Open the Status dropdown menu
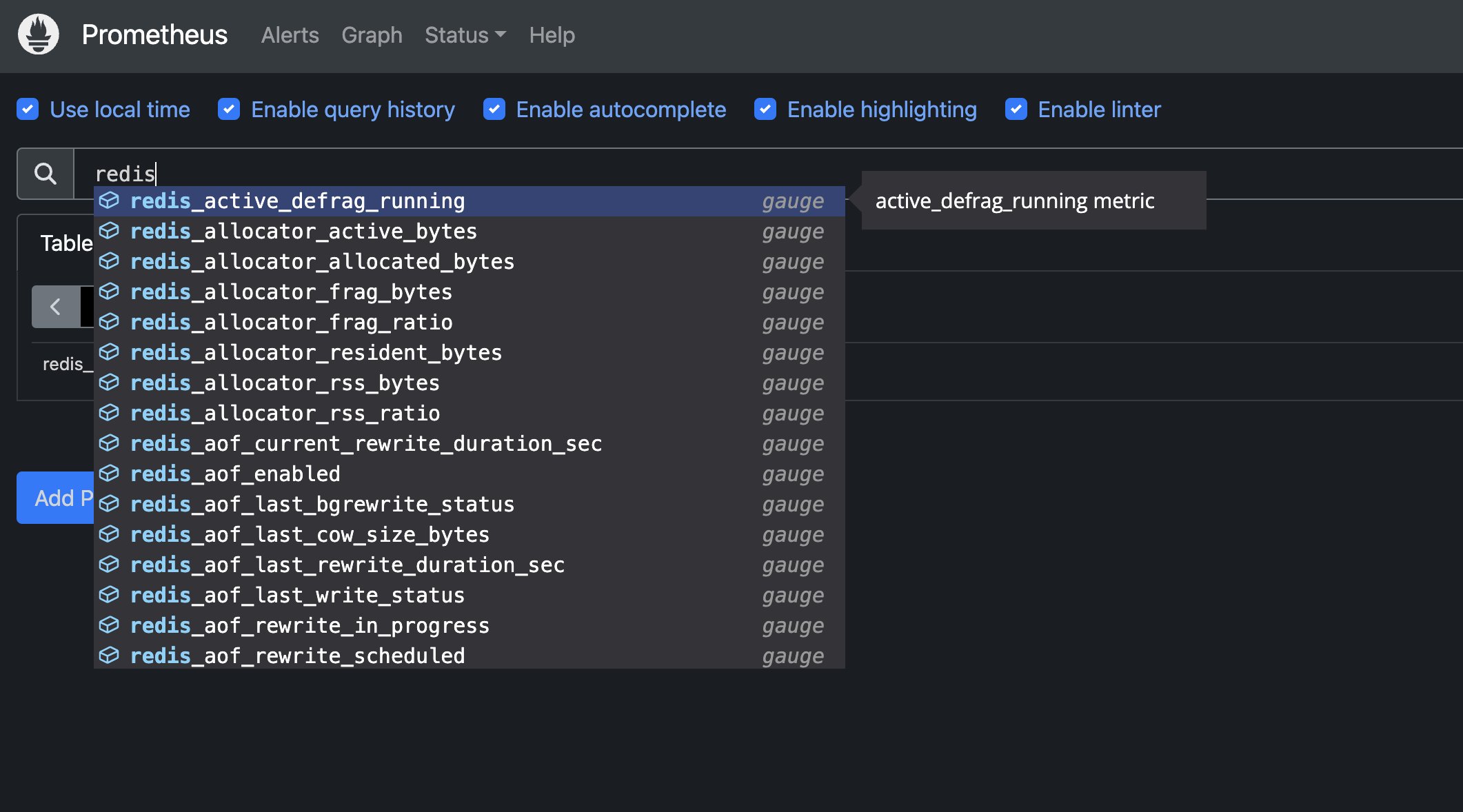This screenshot has height=812, width=1463. click(465, 35)
